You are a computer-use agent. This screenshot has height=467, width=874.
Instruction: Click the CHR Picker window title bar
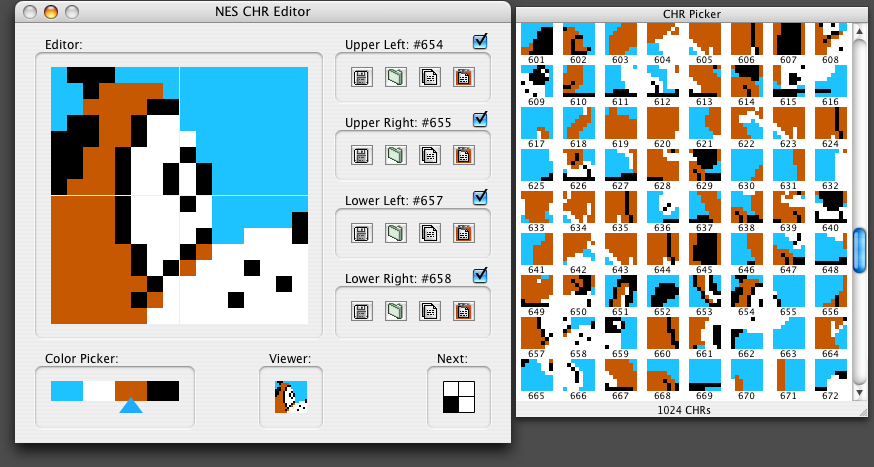click(x=692, y=14)
